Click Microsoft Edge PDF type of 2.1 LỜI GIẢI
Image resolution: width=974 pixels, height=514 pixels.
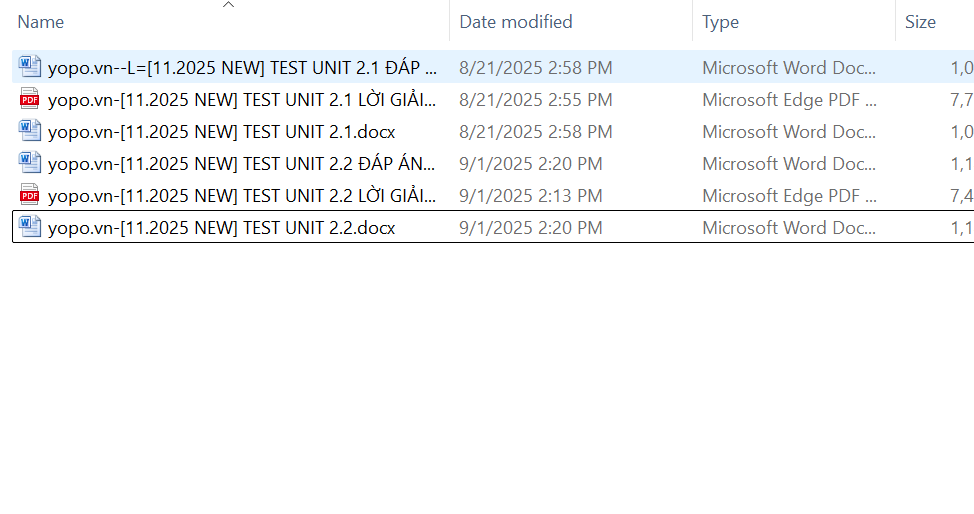790,100
